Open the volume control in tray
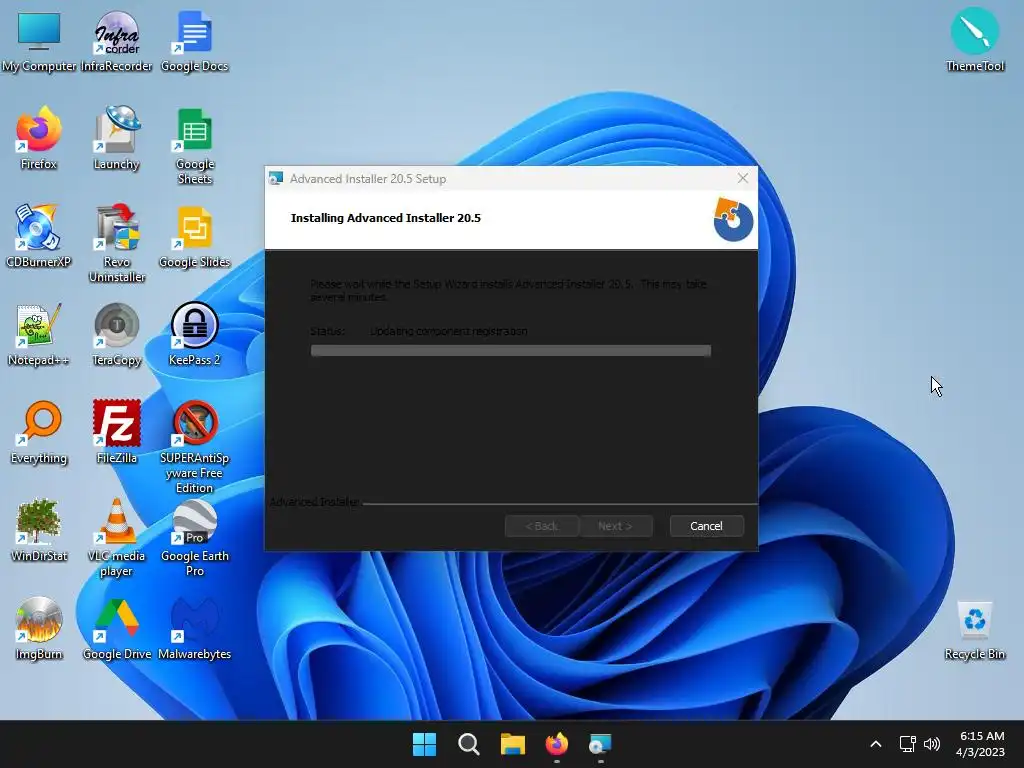 click(x=932, y=744)
